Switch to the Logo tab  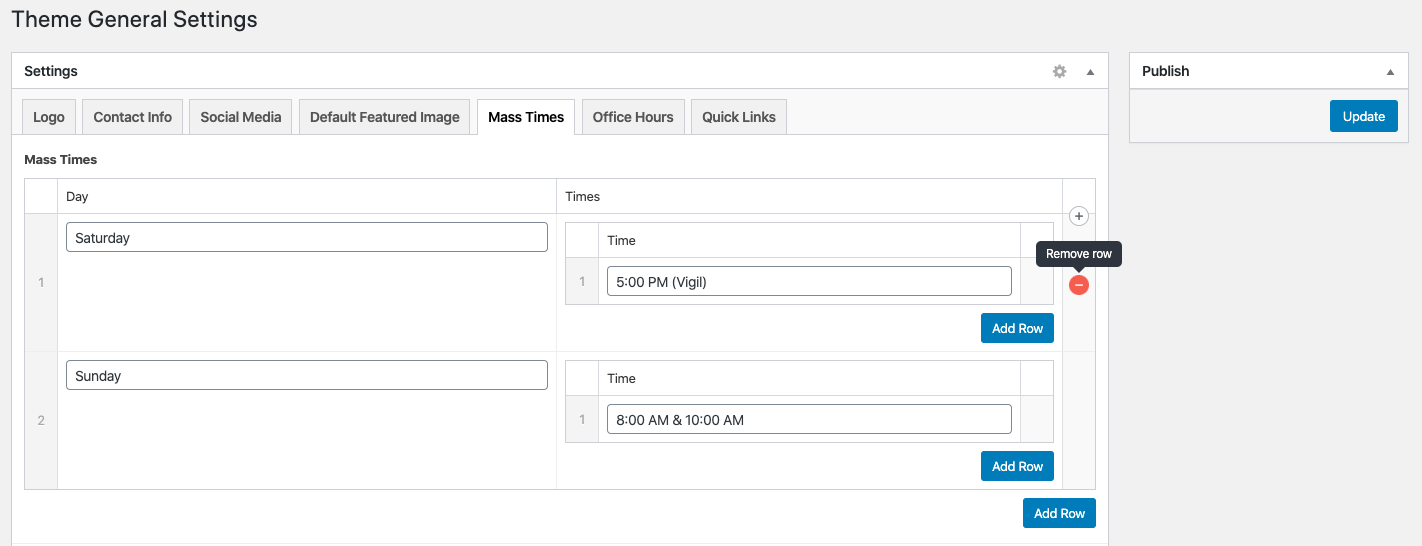pyautogui.click(x=49, y=117)
